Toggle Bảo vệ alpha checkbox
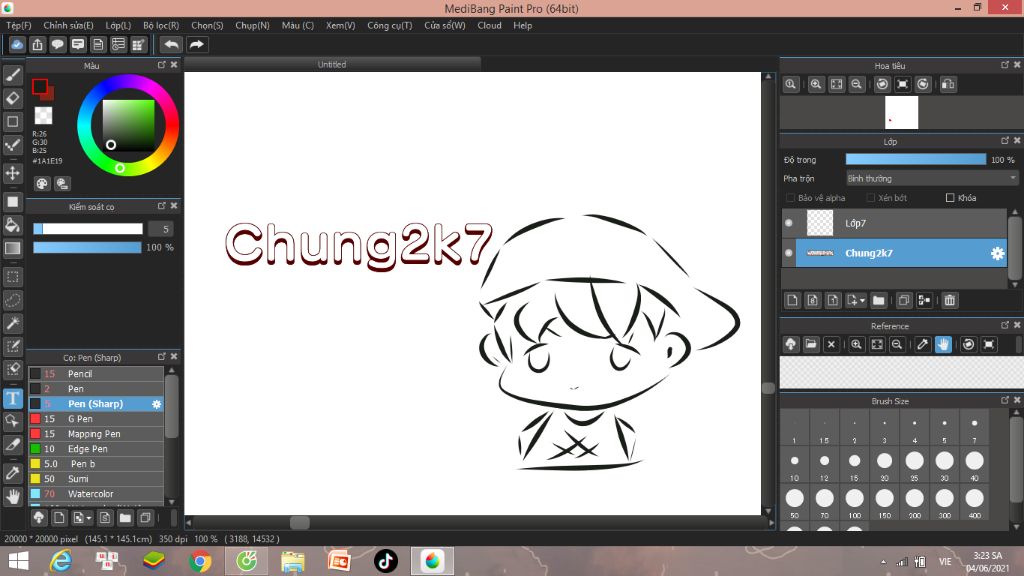The width and height of the screenshot is (1024, 576). (790, 198)
